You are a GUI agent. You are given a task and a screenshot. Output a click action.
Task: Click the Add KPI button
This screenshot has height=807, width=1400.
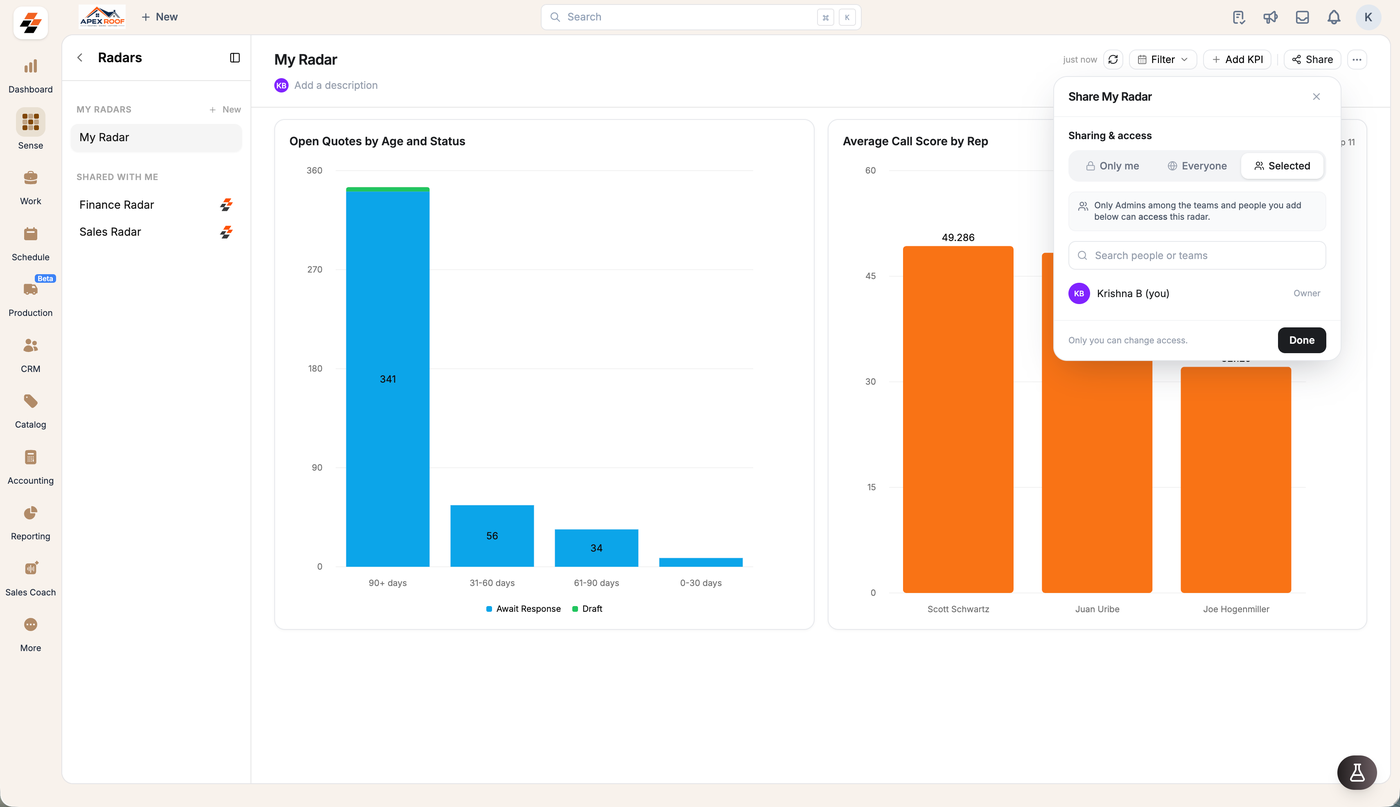point(1237,60)
